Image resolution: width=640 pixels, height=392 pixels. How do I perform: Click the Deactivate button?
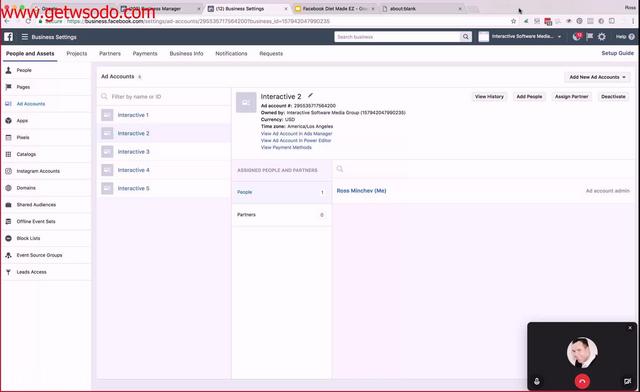613,97
